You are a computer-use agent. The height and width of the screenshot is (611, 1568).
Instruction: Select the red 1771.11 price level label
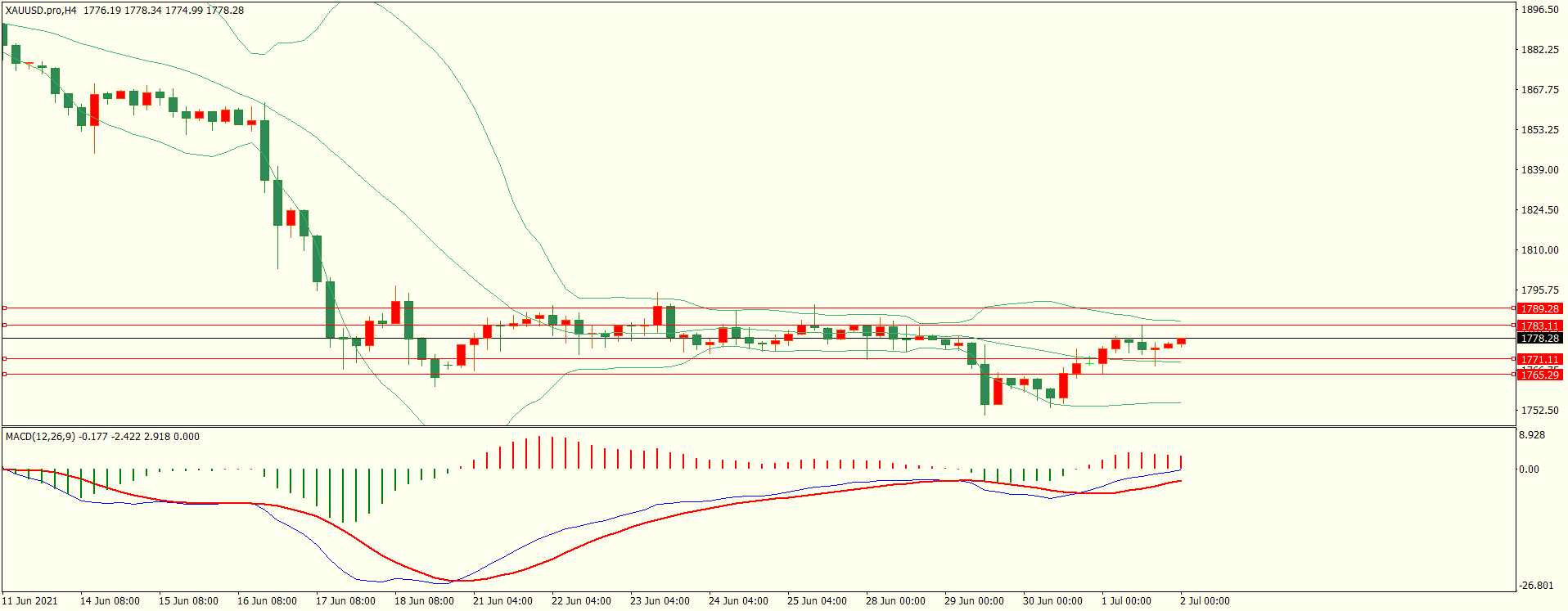pos(1539,359)
